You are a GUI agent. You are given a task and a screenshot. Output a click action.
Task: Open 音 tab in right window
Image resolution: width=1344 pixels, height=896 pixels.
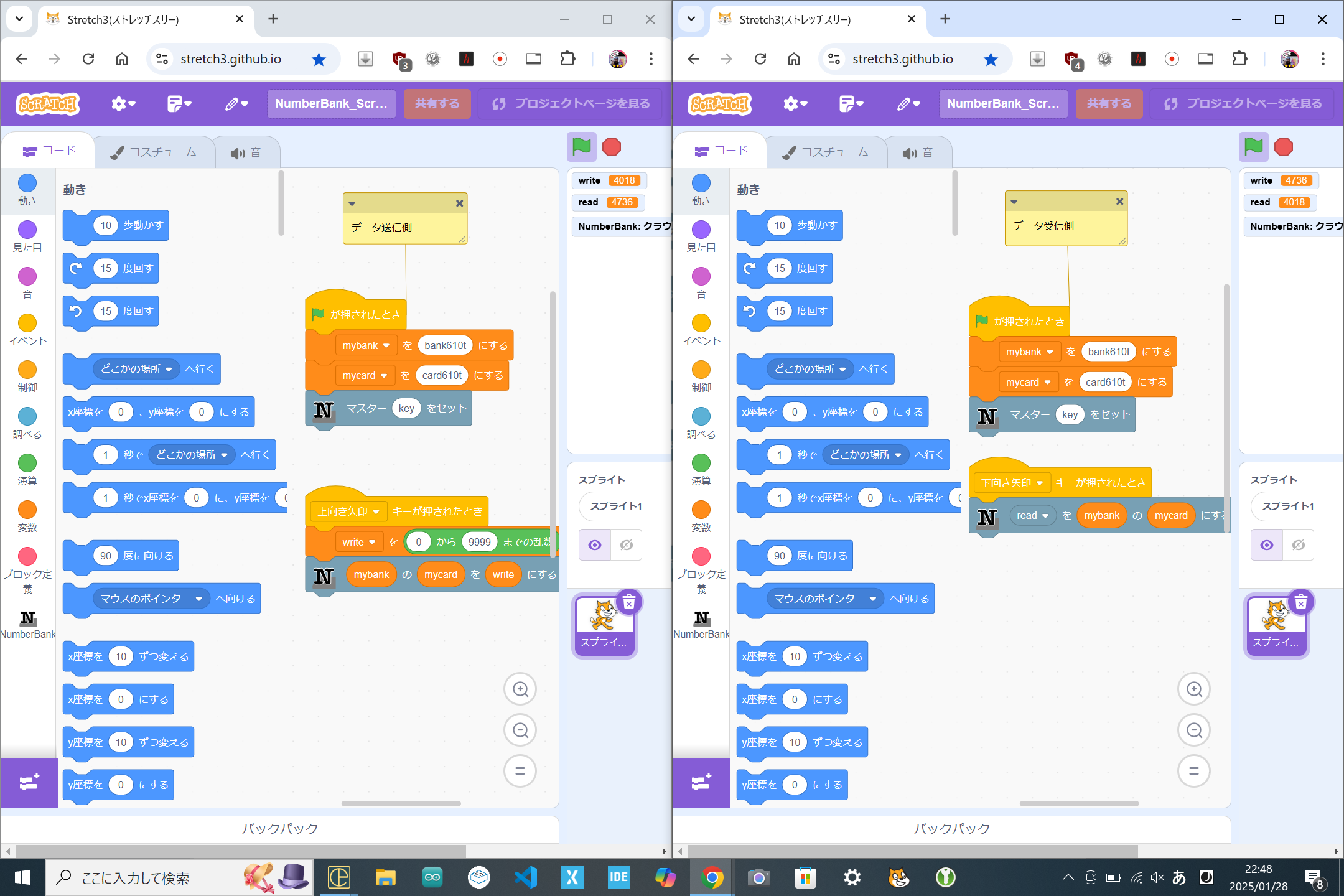pyautogui.click(x=918, y=152)
